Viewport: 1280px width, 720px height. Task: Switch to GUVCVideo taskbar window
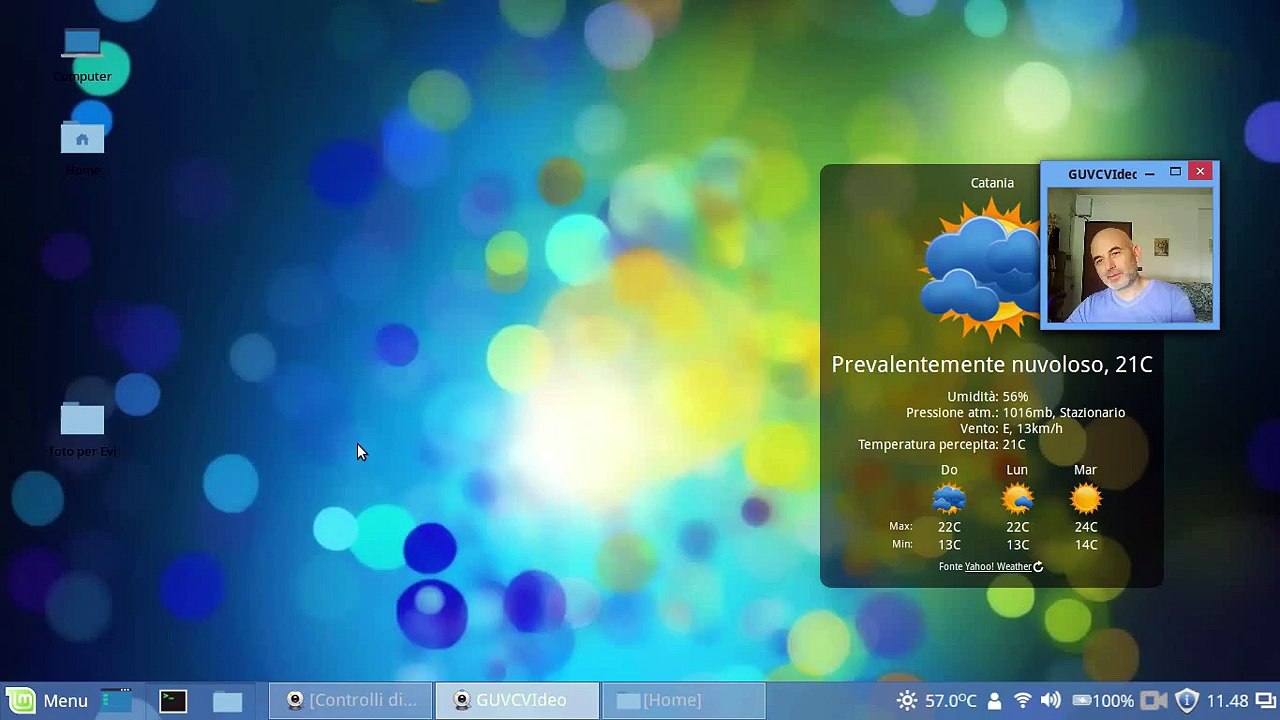click(517, 701)
